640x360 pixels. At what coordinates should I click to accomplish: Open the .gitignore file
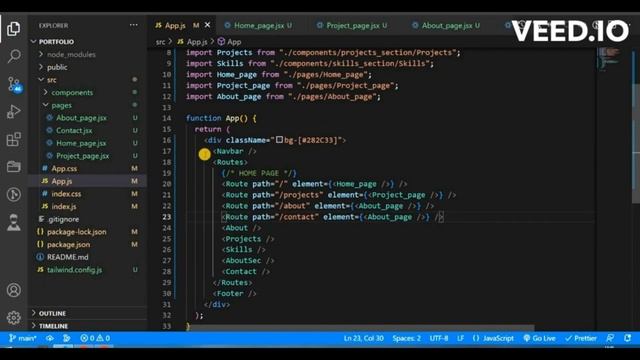point(63,219)
